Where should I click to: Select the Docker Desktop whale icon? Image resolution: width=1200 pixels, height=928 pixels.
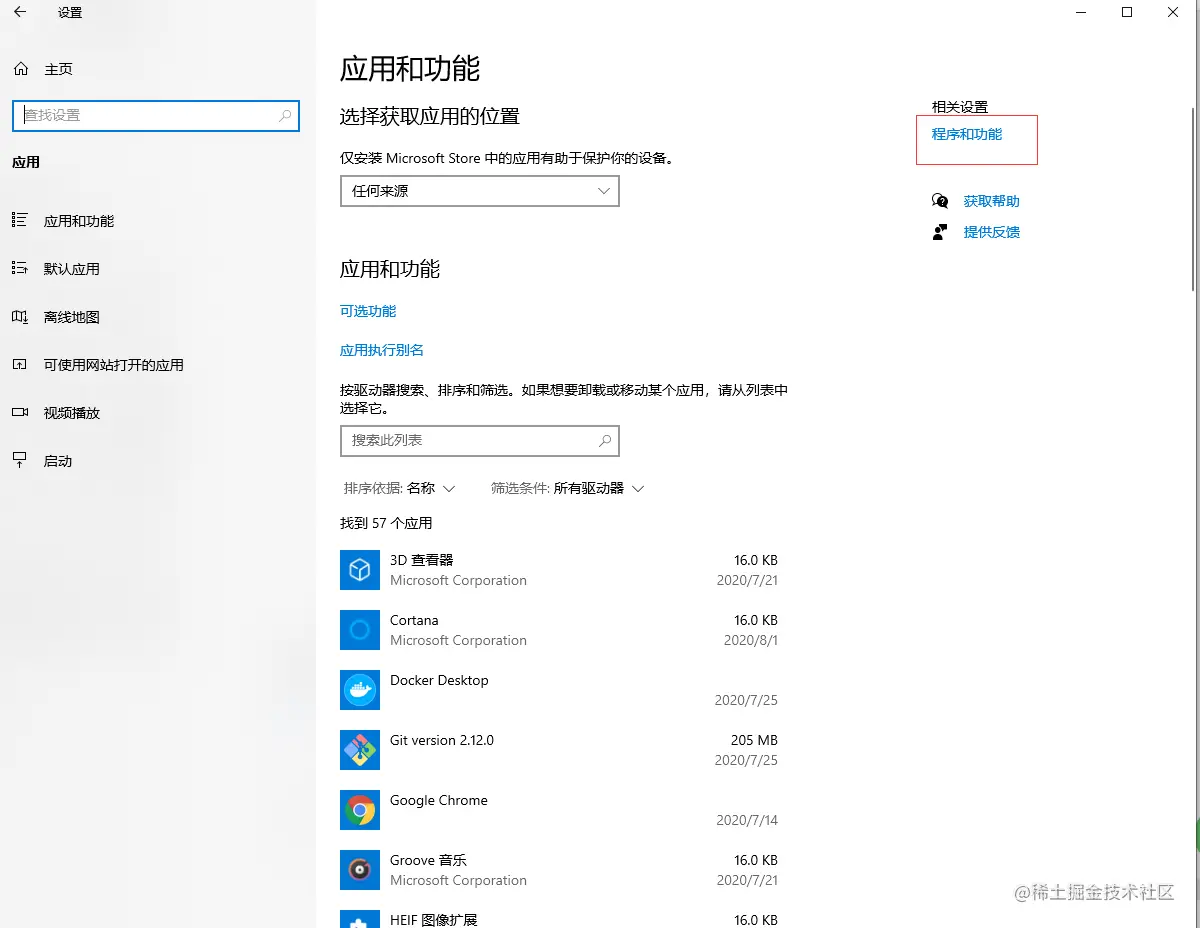[360, 690]
